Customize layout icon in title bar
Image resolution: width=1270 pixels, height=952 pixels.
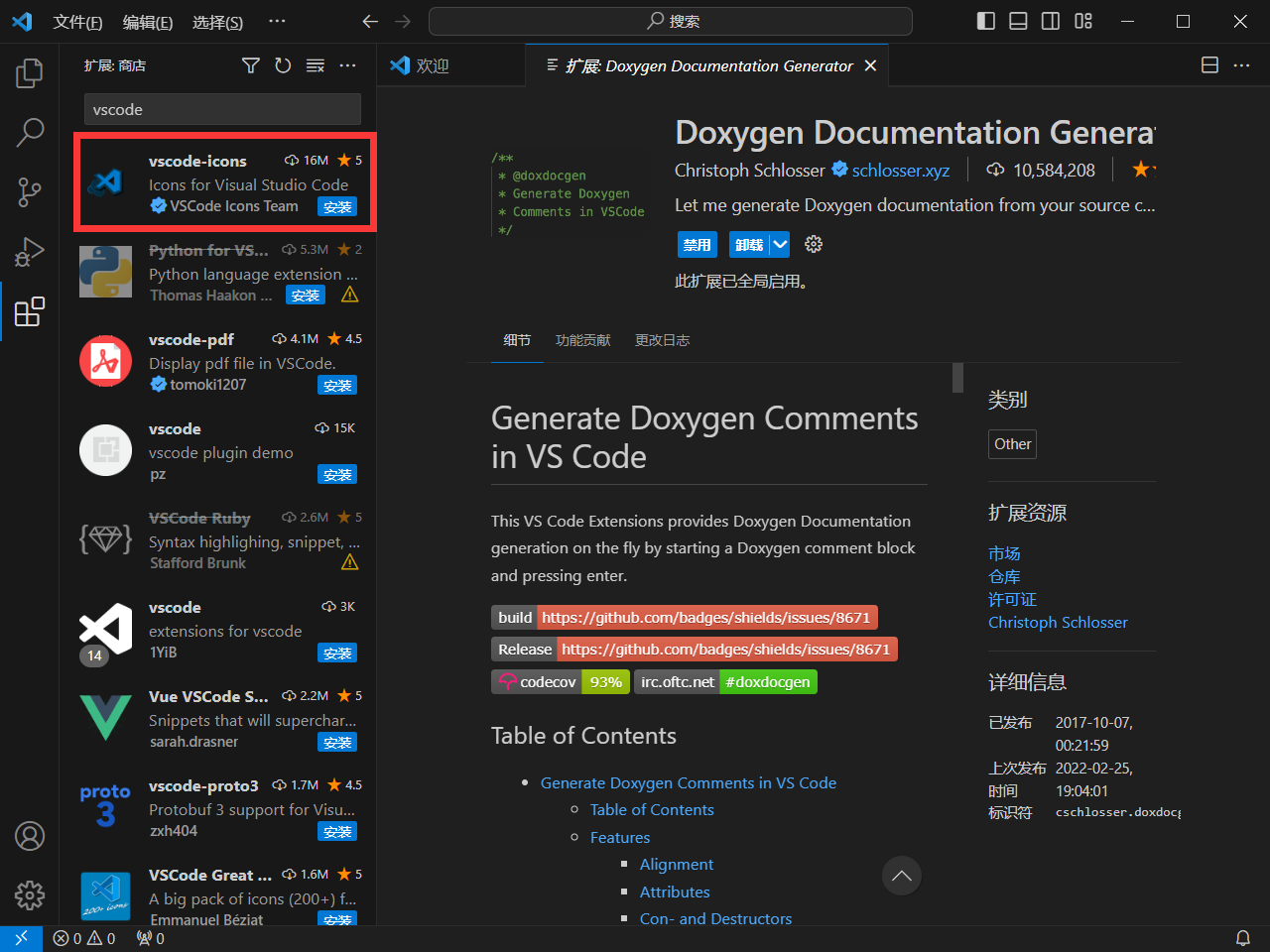pos(1083,21)
